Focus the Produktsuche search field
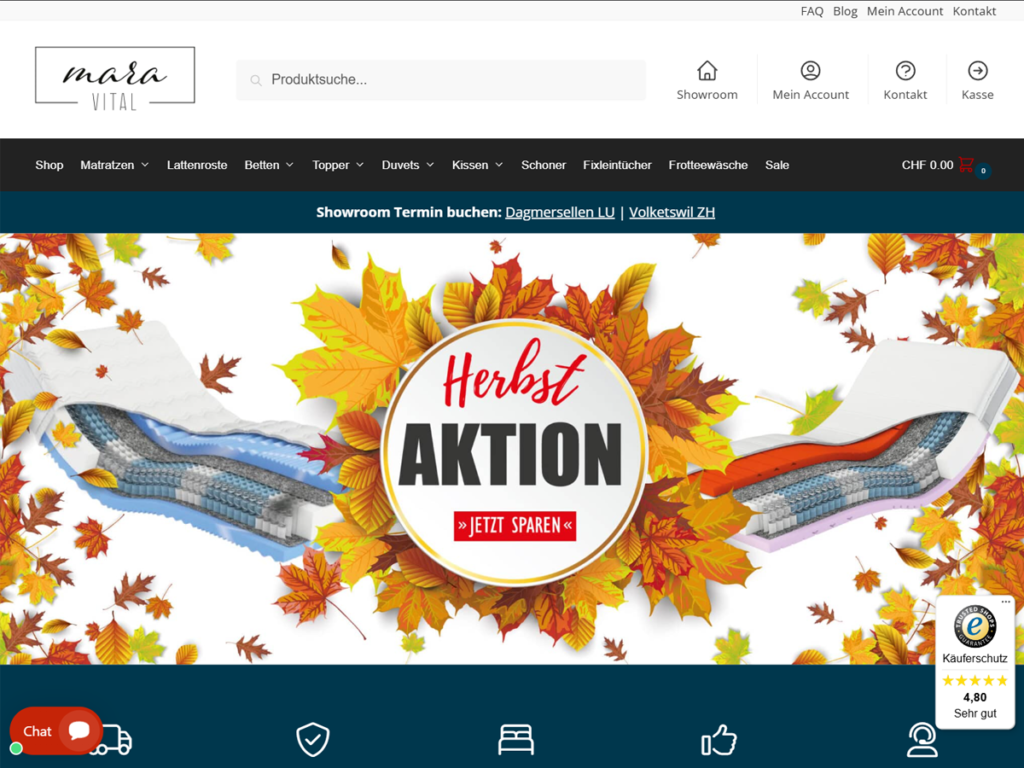The width and height of the screenshot is (1024, 768). (441, 80)
